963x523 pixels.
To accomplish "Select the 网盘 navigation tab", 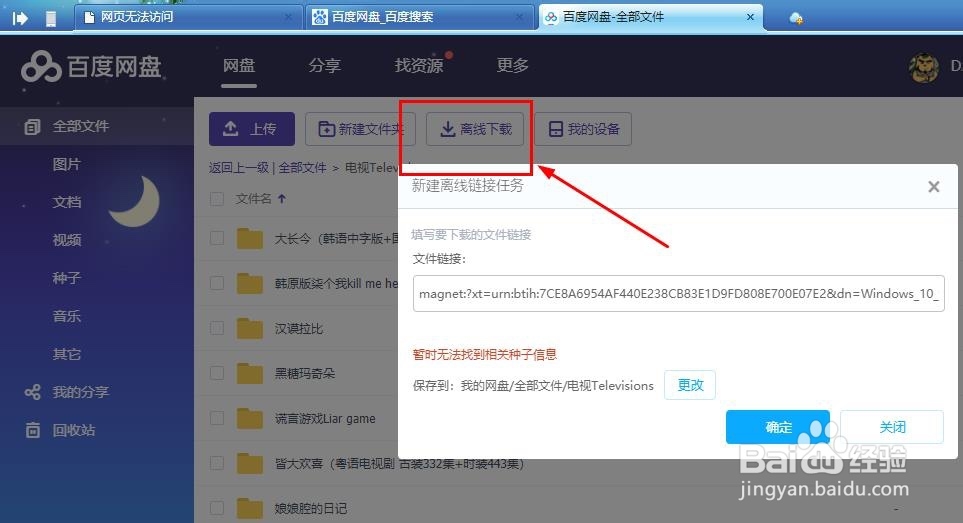I will point(239,66).
